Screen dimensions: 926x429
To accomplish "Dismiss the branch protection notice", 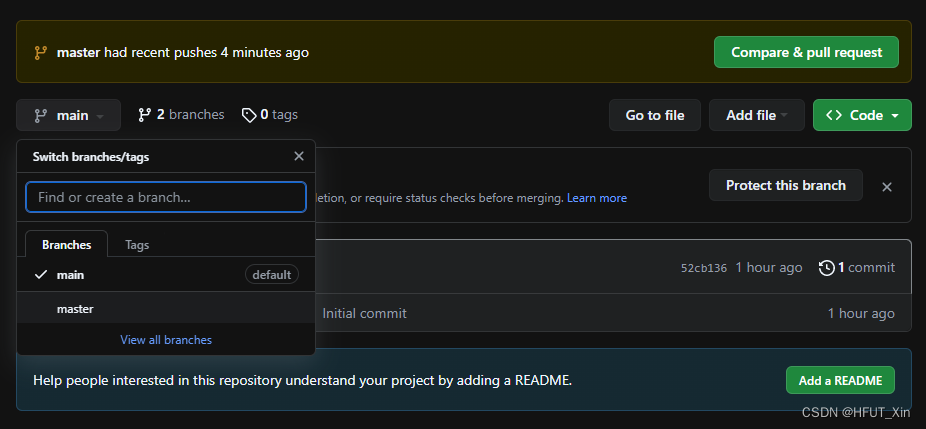I will tap(886, 187).
